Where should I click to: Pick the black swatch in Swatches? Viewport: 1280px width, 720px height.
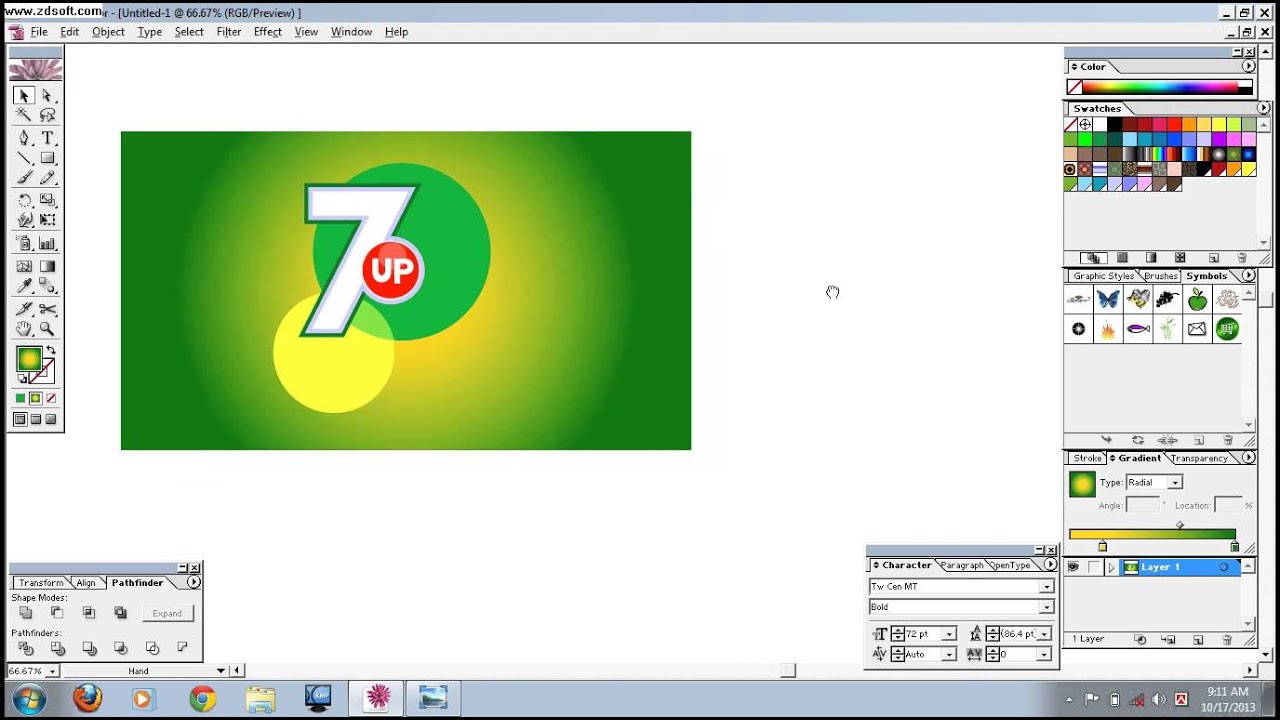(x=1114, y=125)
